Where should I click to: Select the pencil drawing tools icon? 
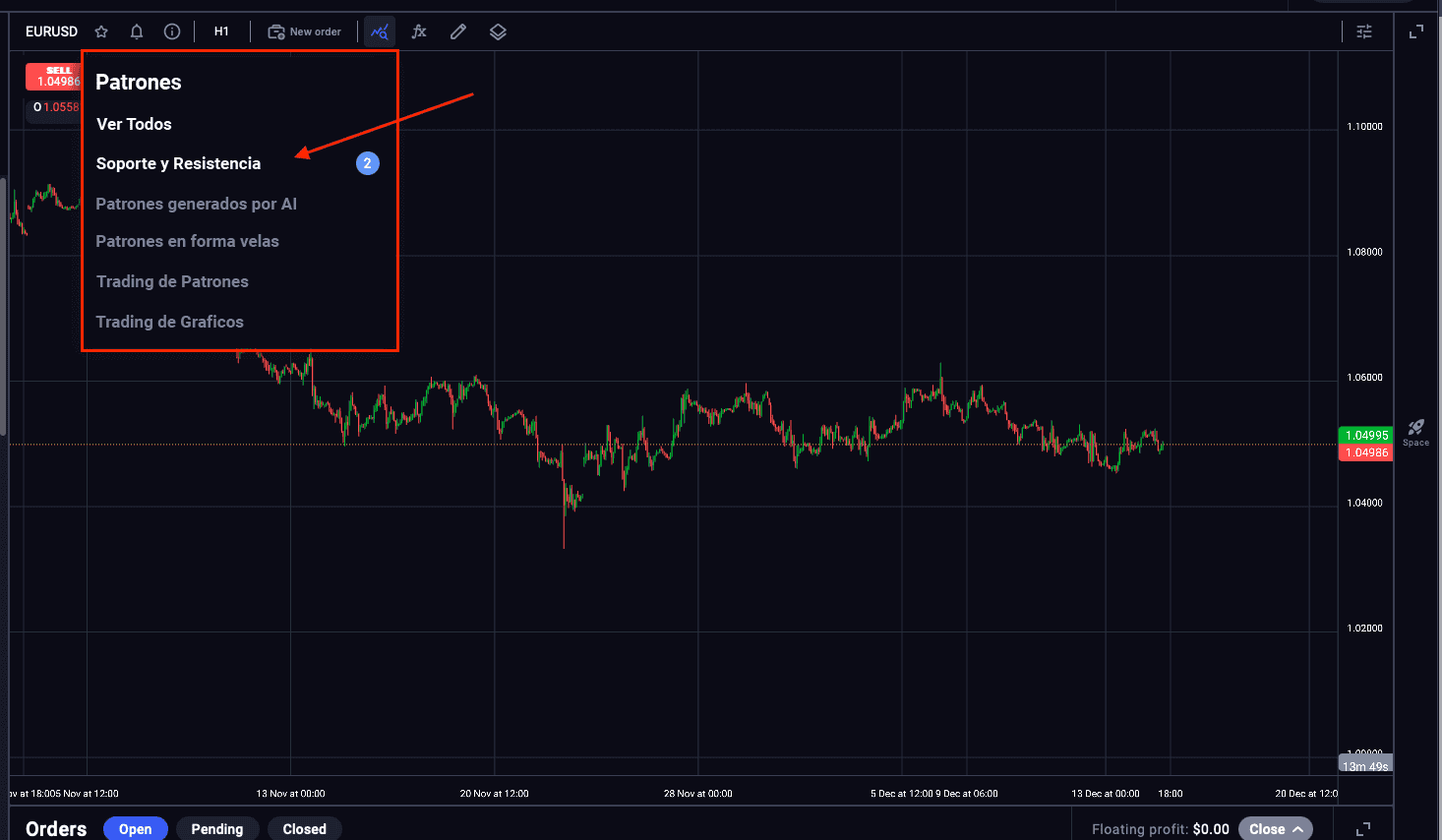pyautogui.click(x=457, y=31)
